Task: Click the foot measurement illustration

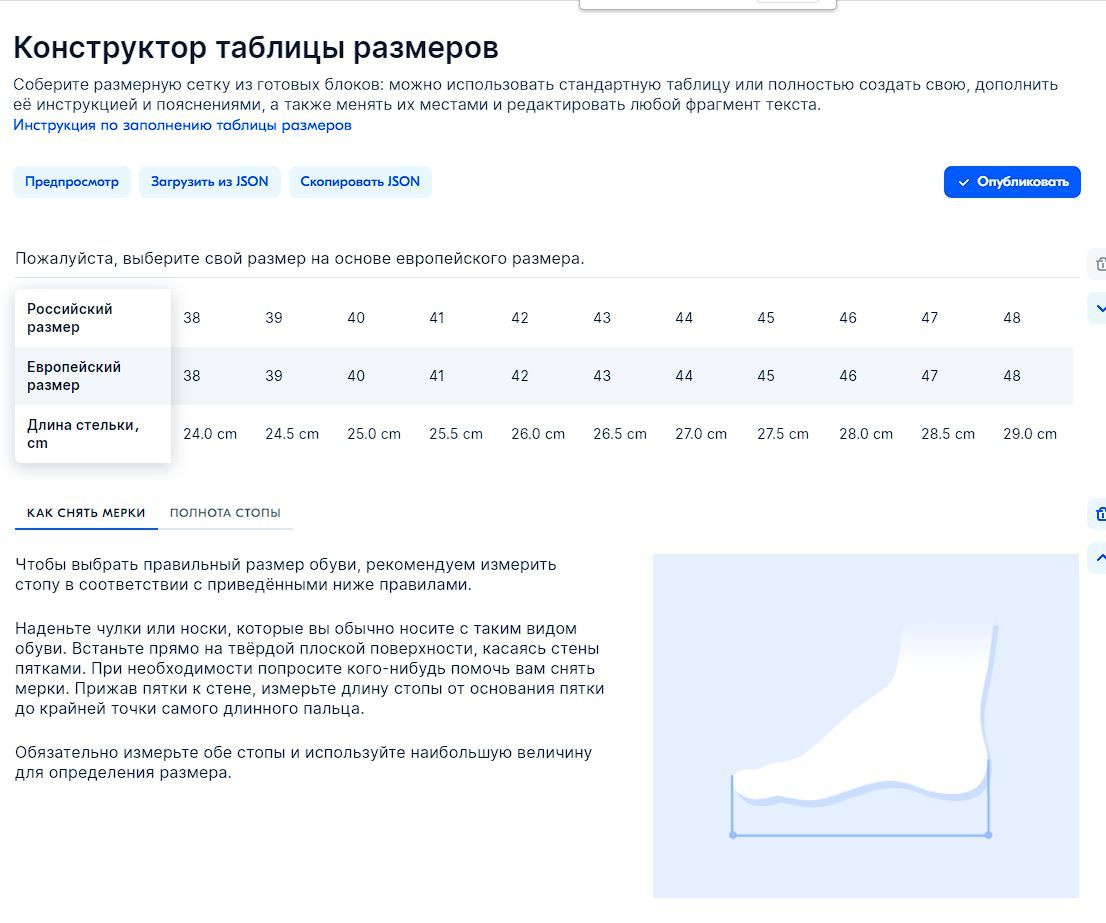Action: (x=865, y=726)
